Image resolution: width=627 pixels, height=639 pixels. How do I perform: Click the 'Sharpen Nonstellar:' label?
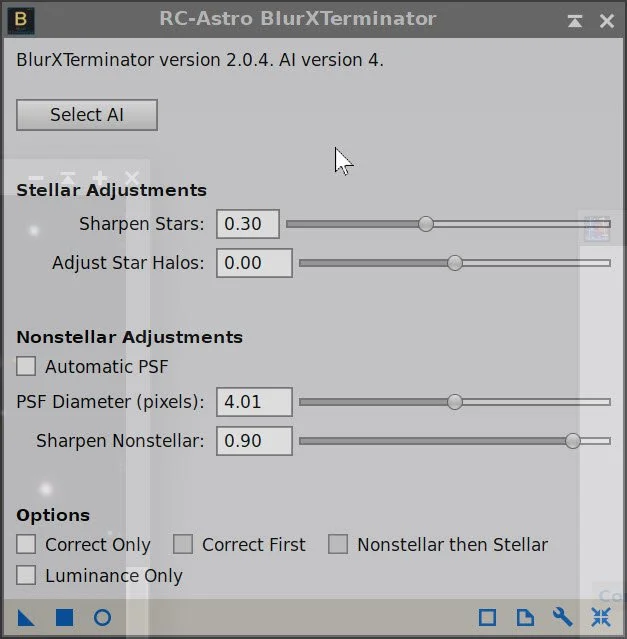pos(120,441)
